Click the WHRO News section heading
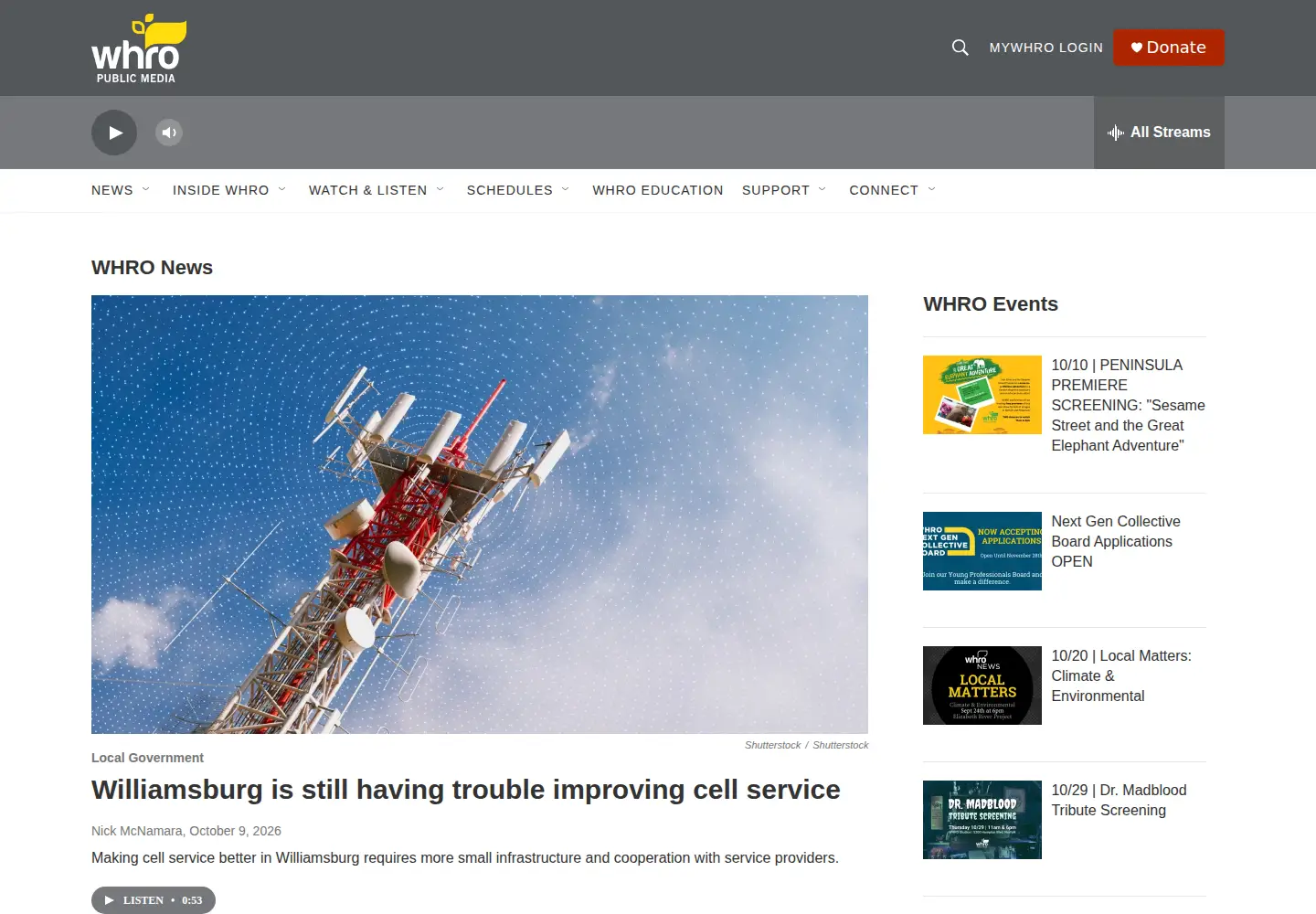1316x914 pixels. point(152,268)
